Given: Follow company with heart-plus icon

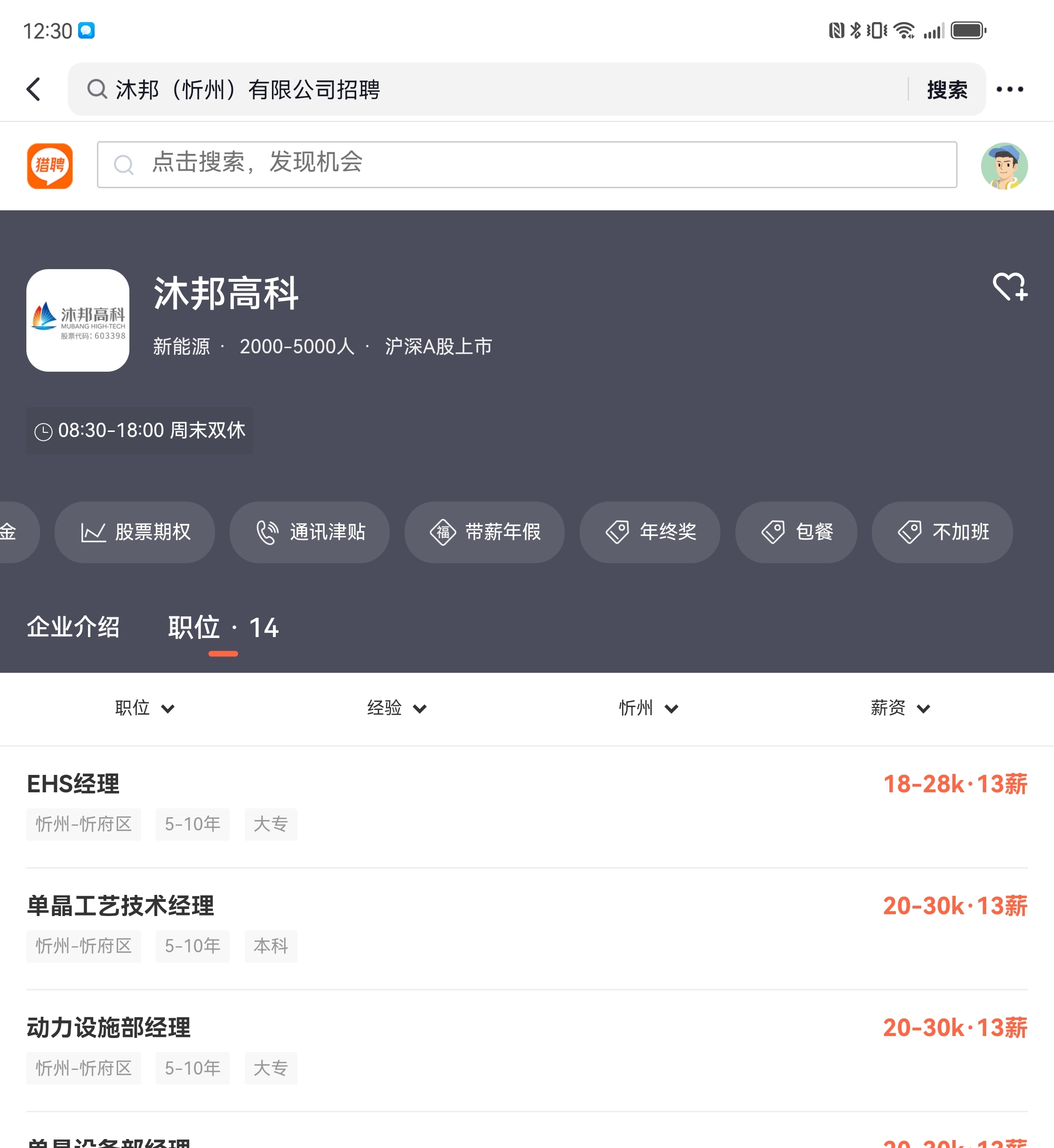Looking at the screenshot, I should click(1009, 286).
